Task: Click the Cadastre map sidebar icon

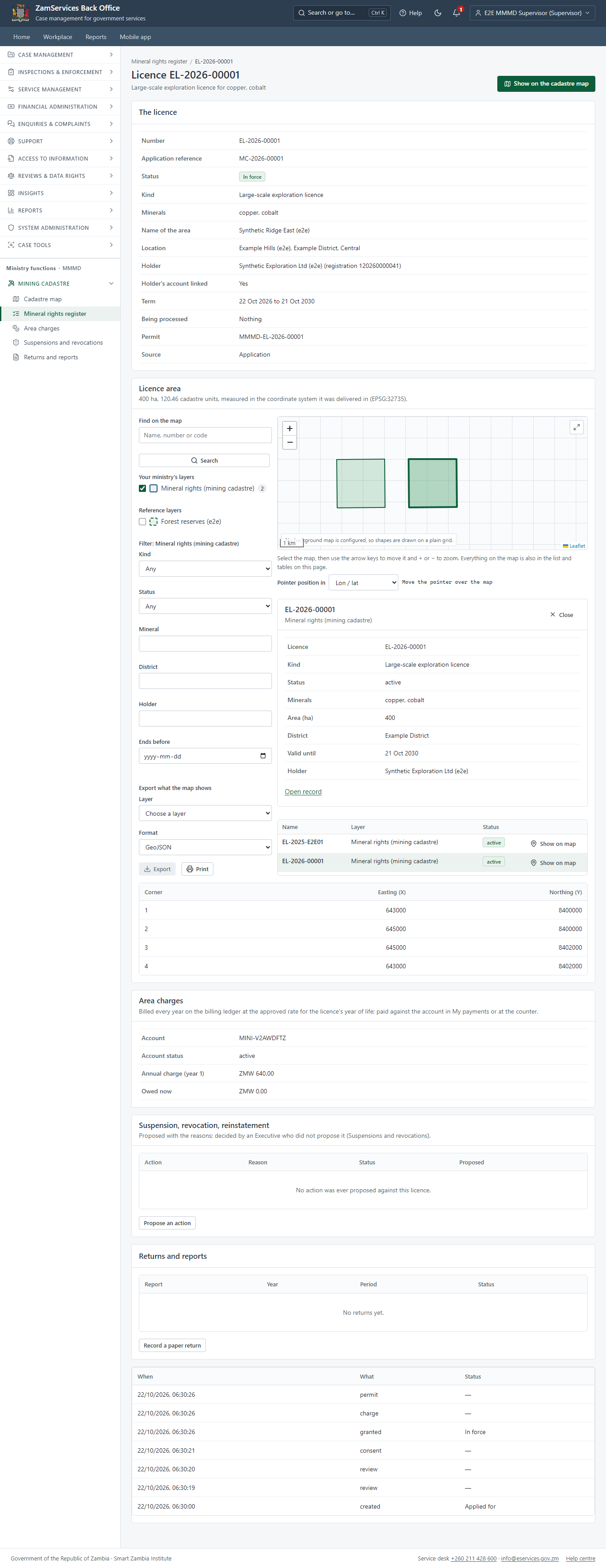Action: pyautogui.click(x=16, y=299)
